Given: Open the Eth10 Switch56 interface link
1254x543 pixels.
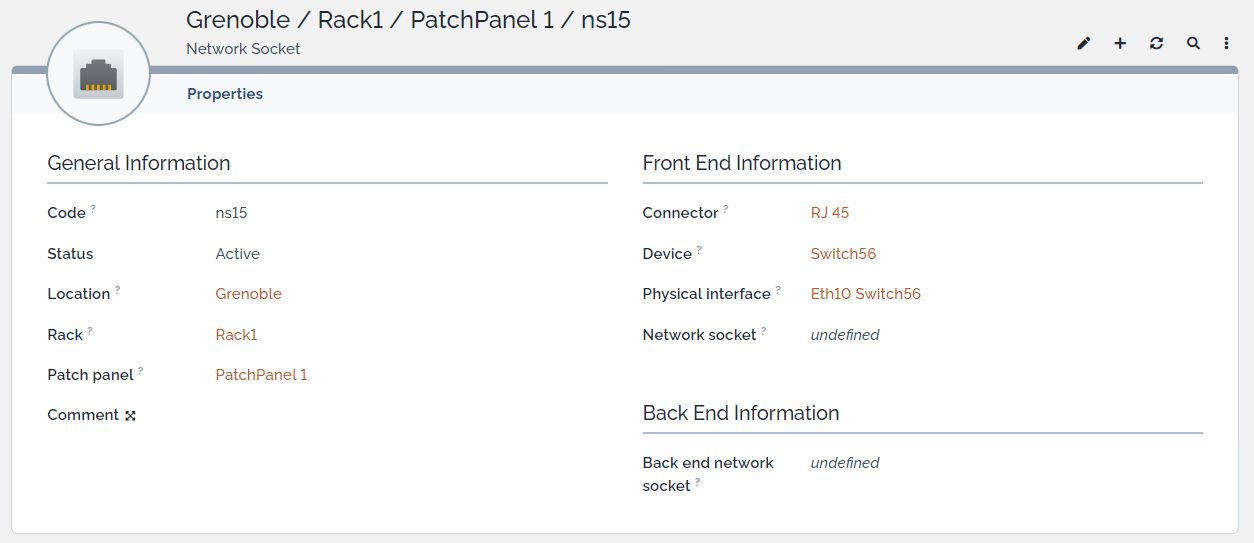Looking at the screenshot, I should tap(866, 294).
